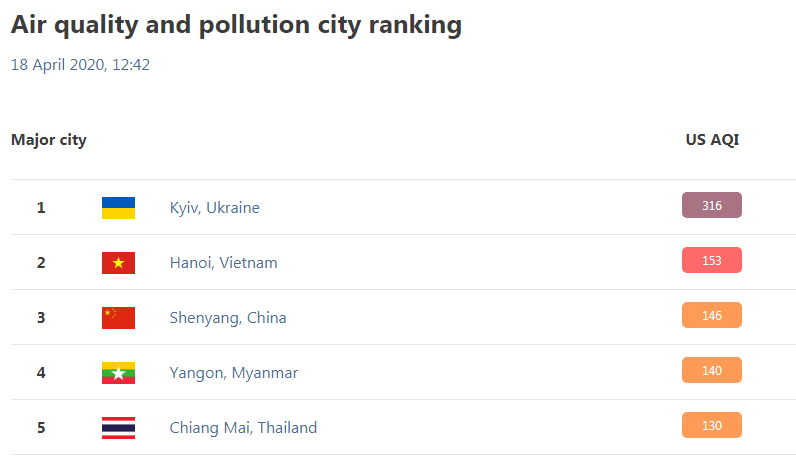Click the 146 AQI badge for Shenyang
Image resolution: width=796 pixels, height=461 pixels.
[712, 315]
